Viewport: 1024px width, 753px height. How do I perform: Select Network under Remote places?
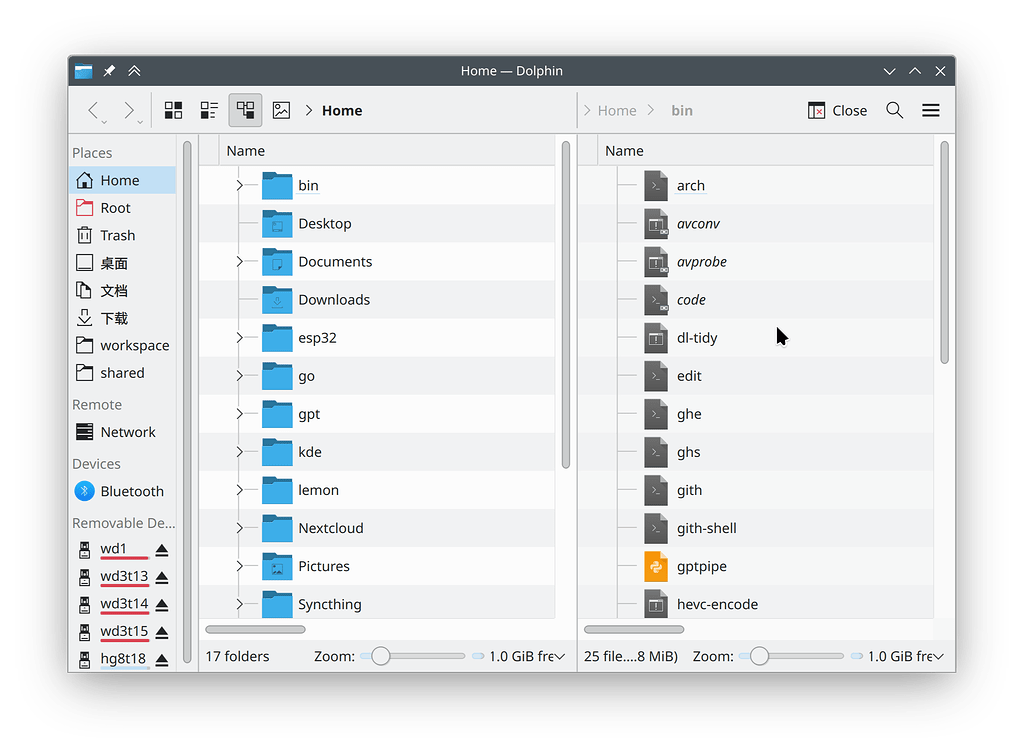127,432
